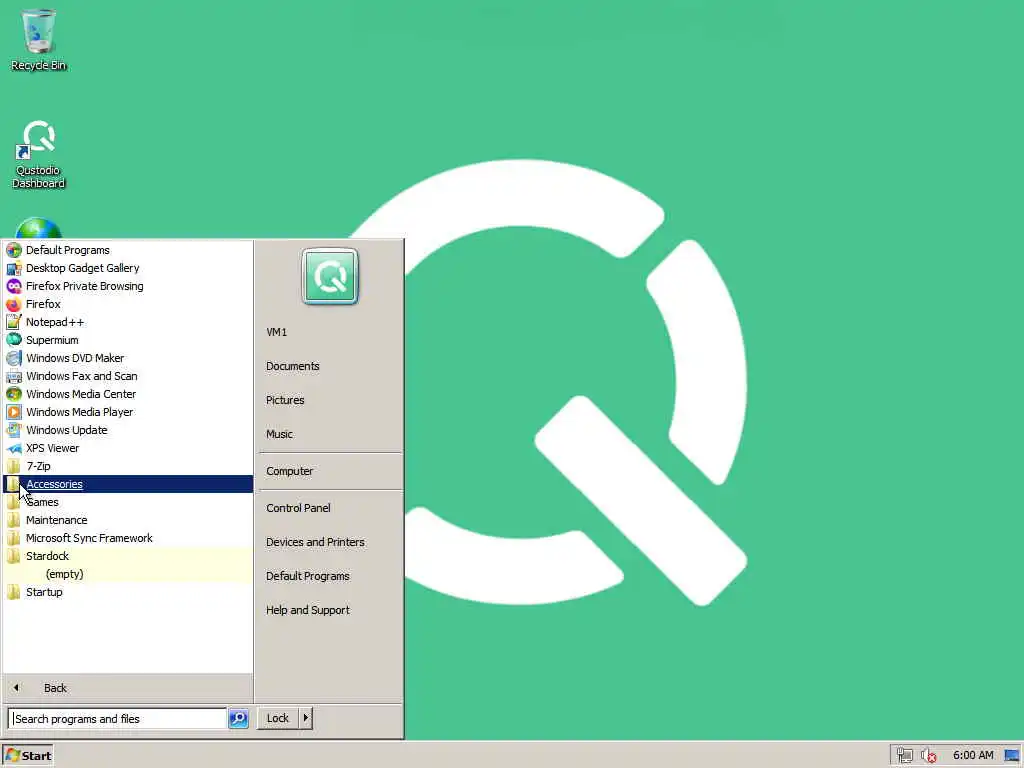Click the muted volume icon in tray

click(x=929, y=756)
